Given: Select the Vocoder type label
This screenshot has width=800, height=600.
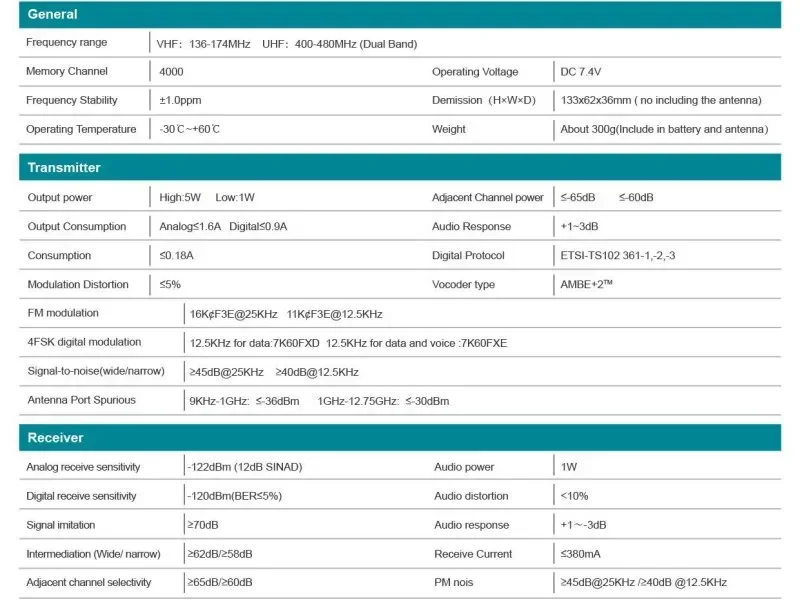Looking at the screenshot, I should click(463, 285).
